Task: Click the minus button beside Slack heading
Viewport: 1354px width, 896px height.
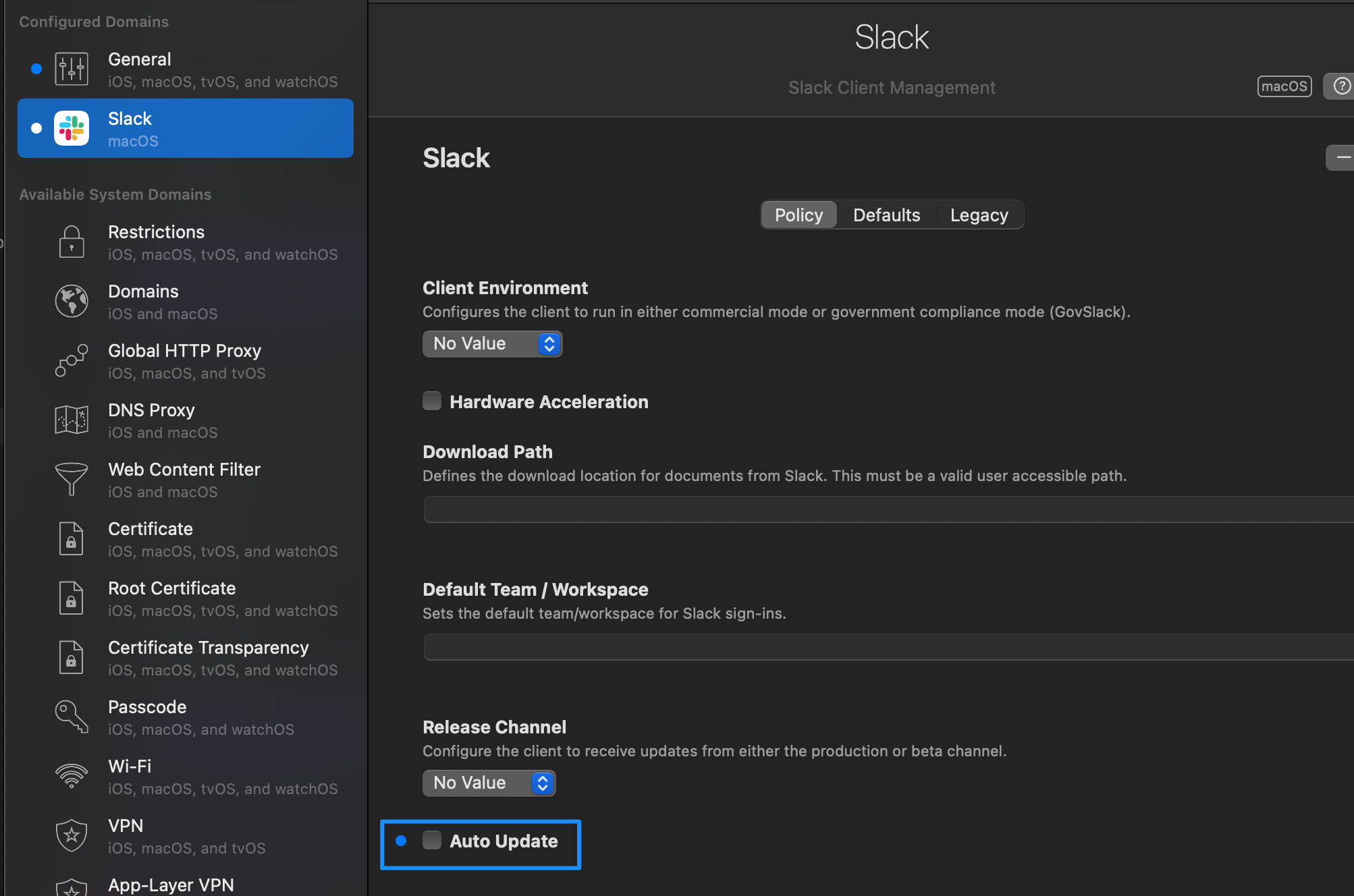Action: (1342, 158)
